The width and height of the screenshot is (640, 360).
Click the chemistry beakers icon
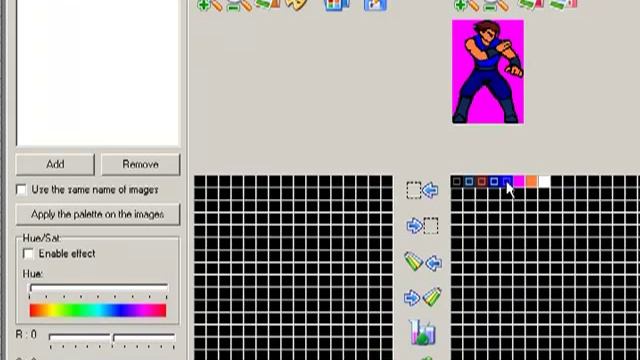pos(422,332)
